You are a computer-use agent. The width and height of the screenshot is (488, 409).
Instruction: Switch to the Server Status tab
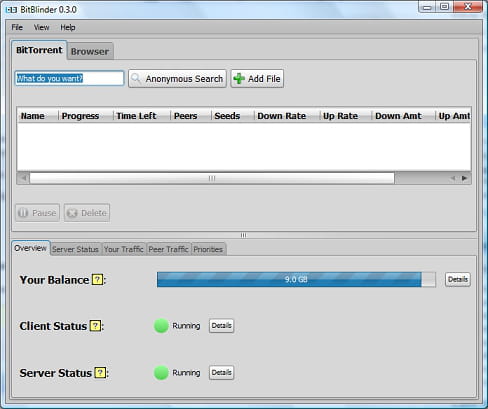tap(75, 249)
